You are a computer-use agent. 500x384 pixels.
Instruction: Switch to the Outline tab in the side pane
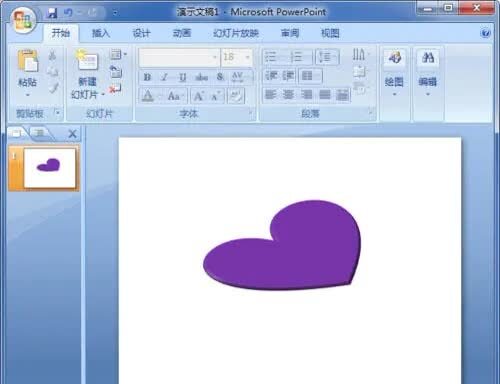pos(40,133)
